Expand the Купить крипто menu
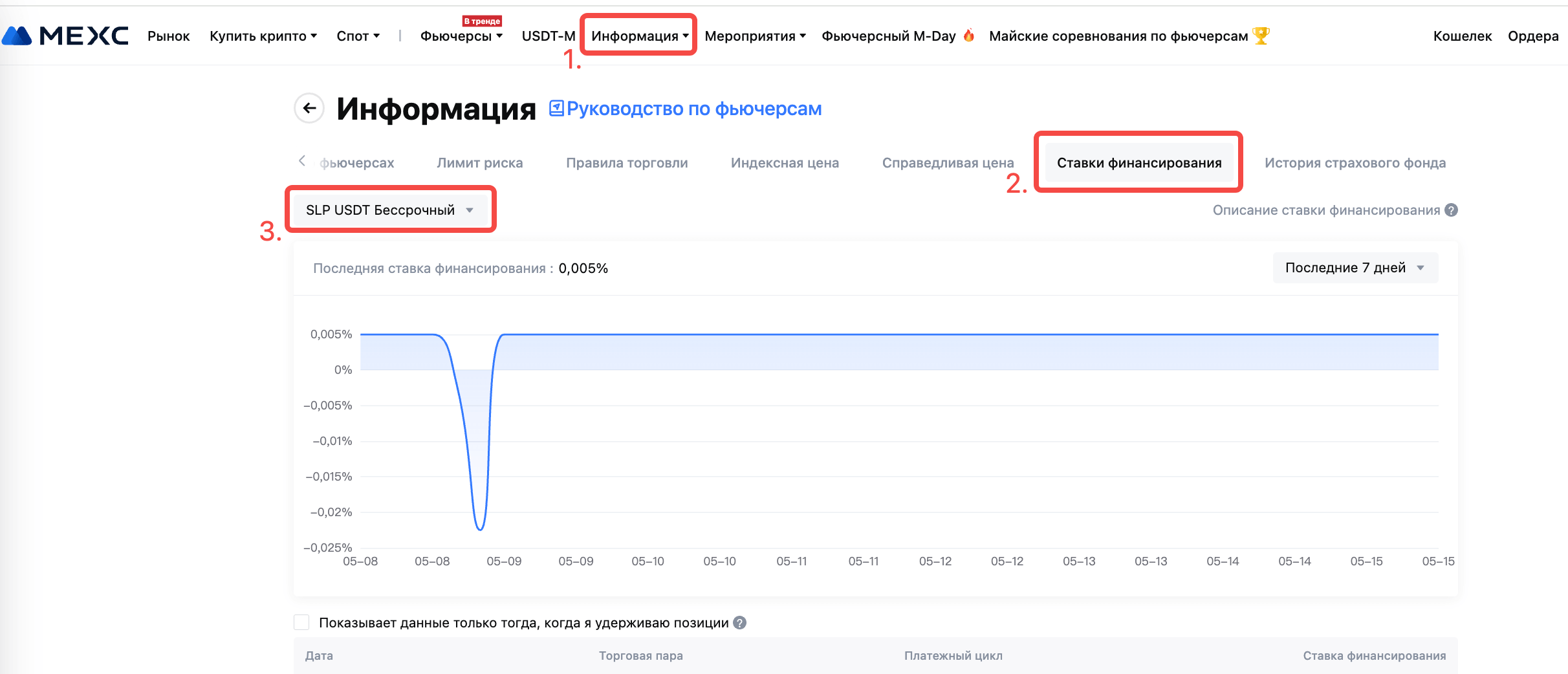Viewport: 1568px width, 674px height. click(x=263, y=36)
